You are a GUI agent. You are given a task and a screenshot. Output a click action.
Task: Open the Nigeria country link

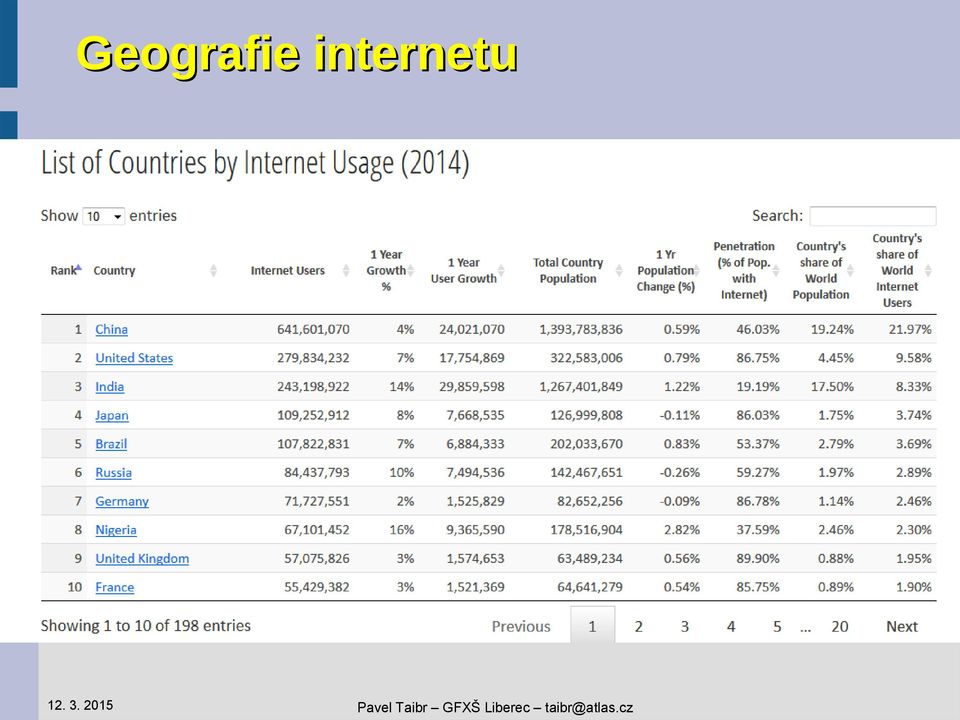coord(116,530)
